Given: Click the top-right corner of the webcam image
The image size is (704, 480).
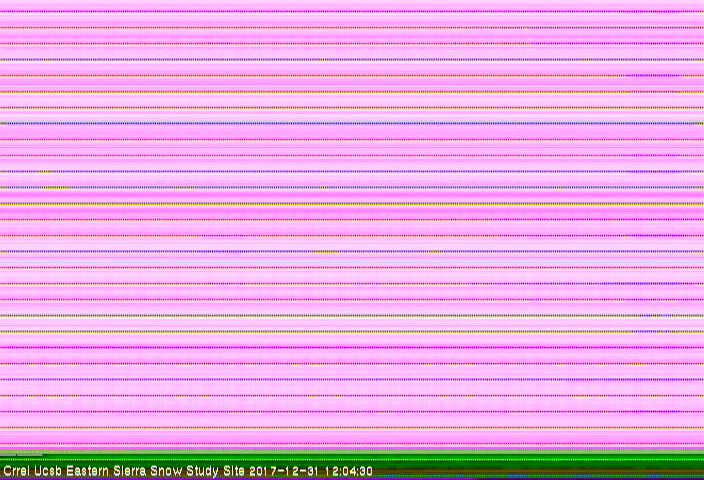Looking at the screenshot, I should pos(700,3).
